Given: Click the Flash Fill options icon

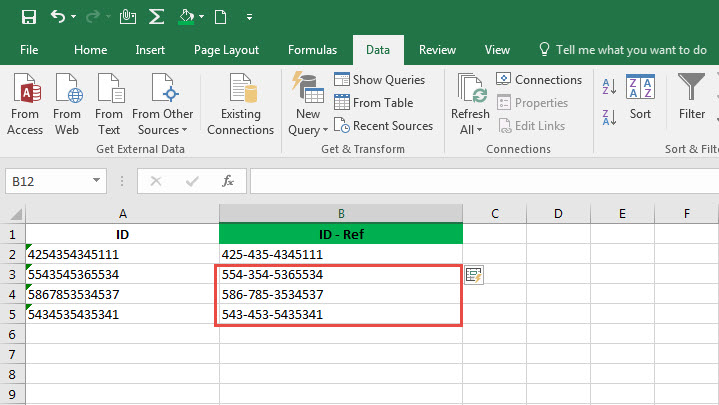Looking at the screenshot, I should click(x=474, y=275).
